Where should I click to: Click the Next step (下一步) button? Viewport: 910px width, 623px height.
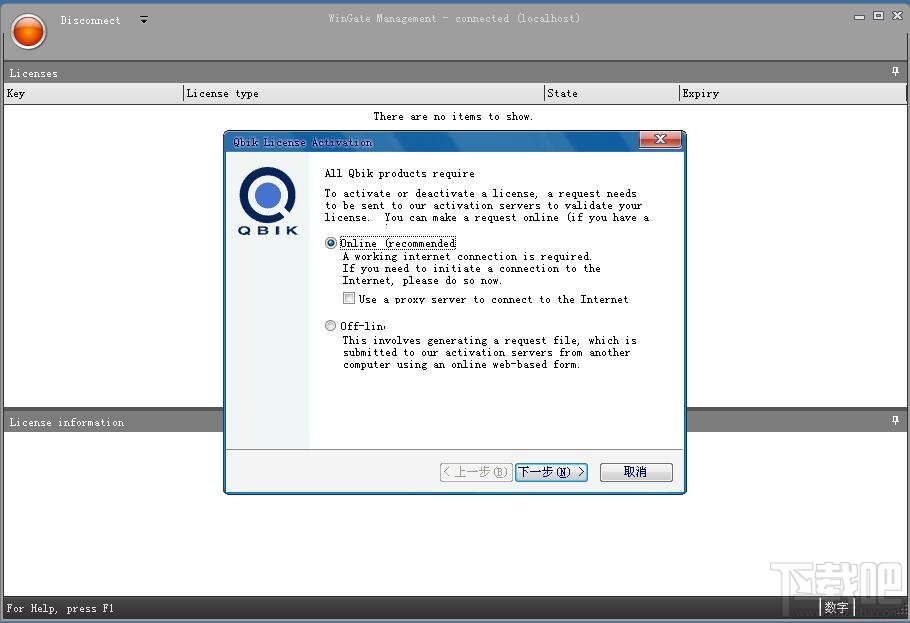[x=551, y=472]
